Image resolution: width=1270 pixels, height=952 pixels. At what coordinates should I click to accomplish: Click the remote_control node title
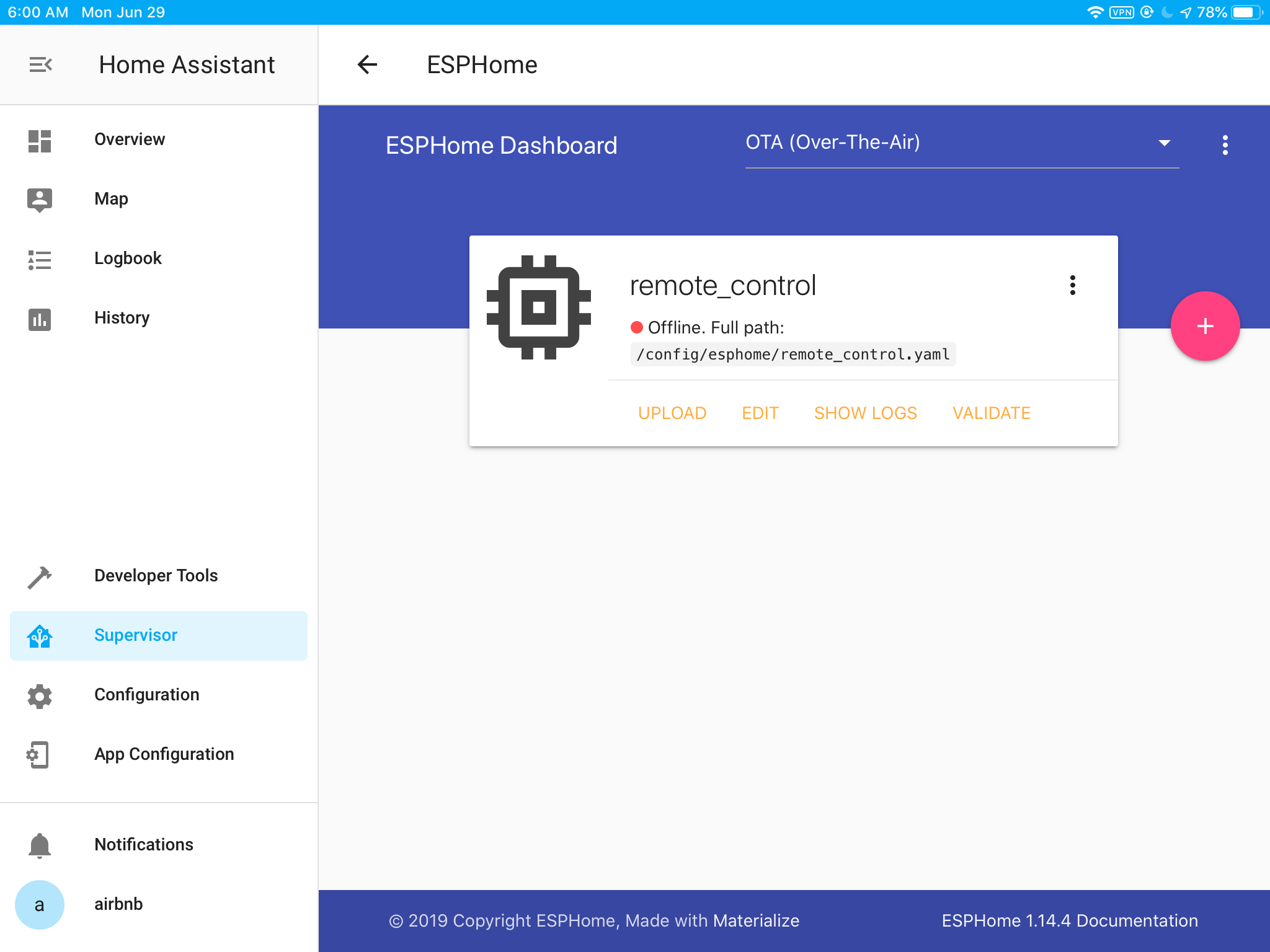[x=723, y=286]
